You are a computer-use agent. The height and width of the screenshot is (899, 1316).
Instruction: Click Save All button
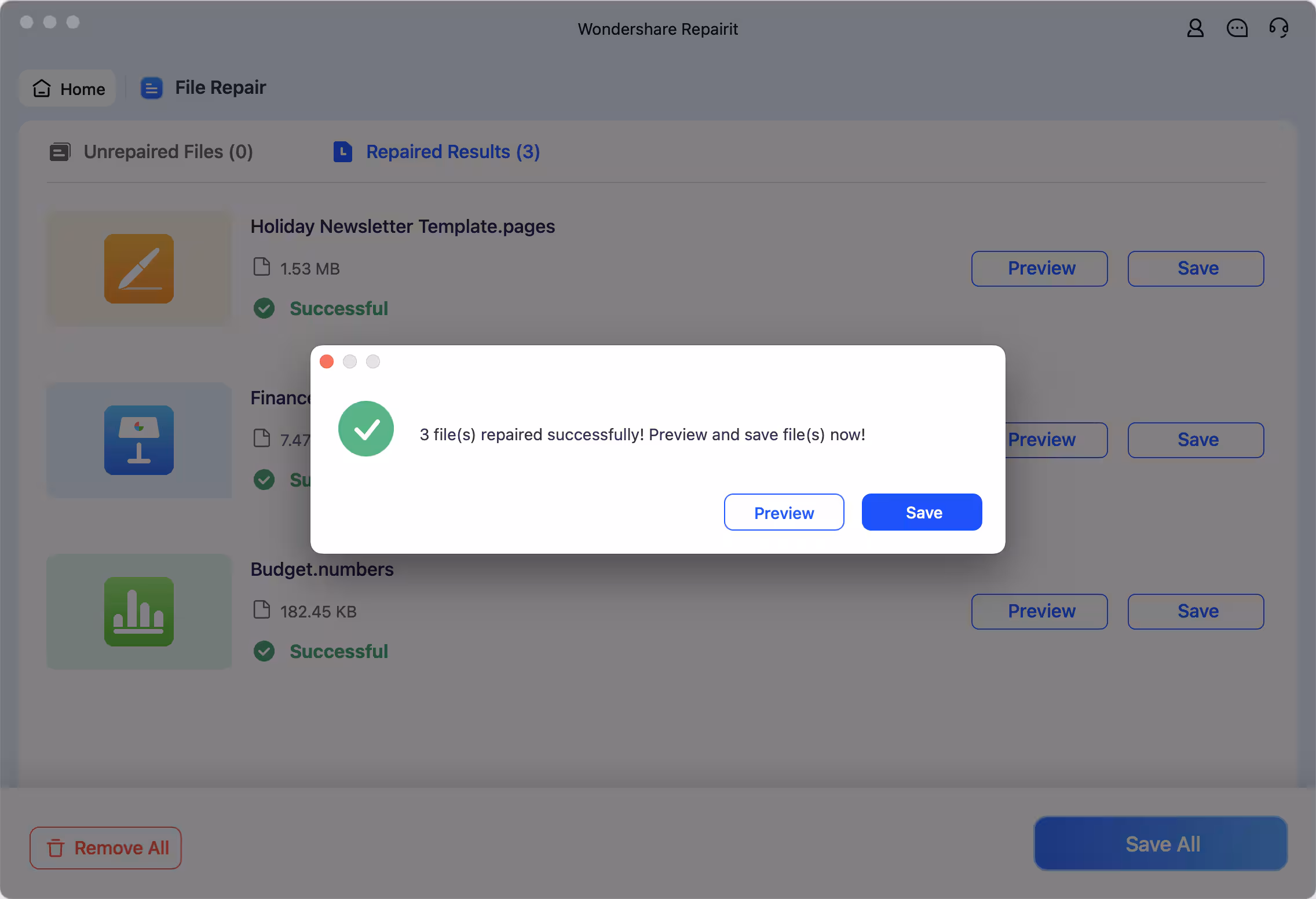click(1161, 843)
